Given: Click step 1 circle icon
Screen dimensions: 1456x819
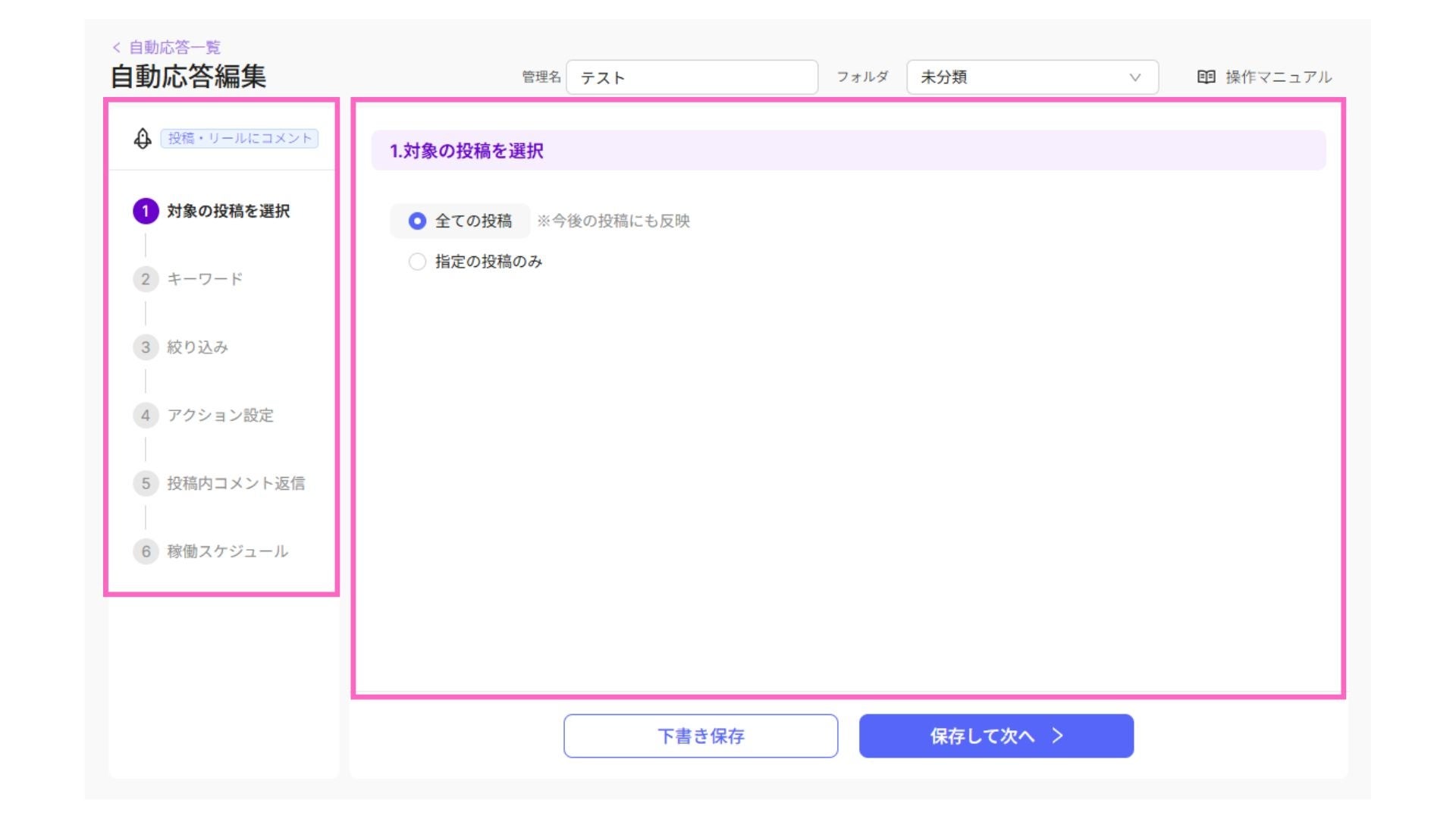Looking at the screenshot, I should pos(146,211).
